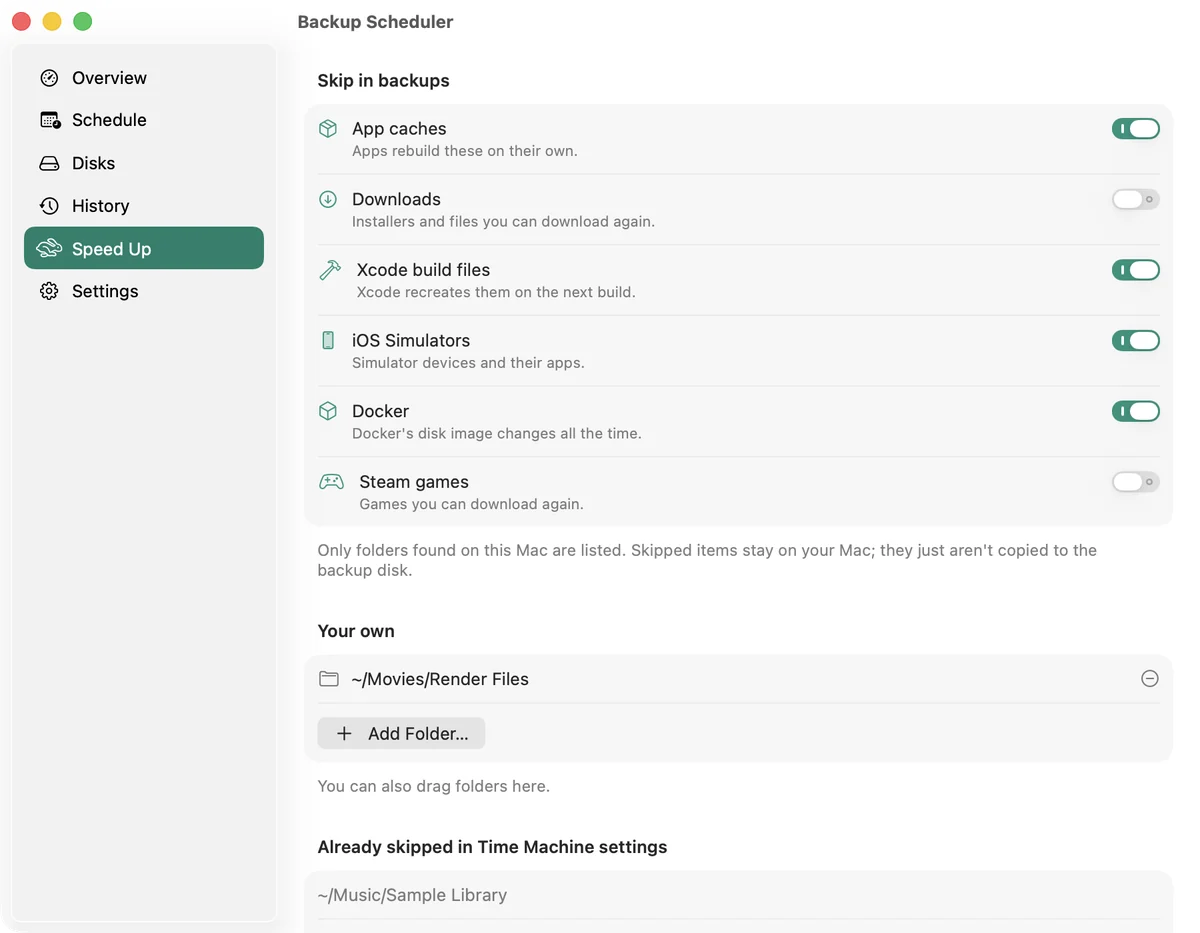Click the History clock icon

coord(49,206)
